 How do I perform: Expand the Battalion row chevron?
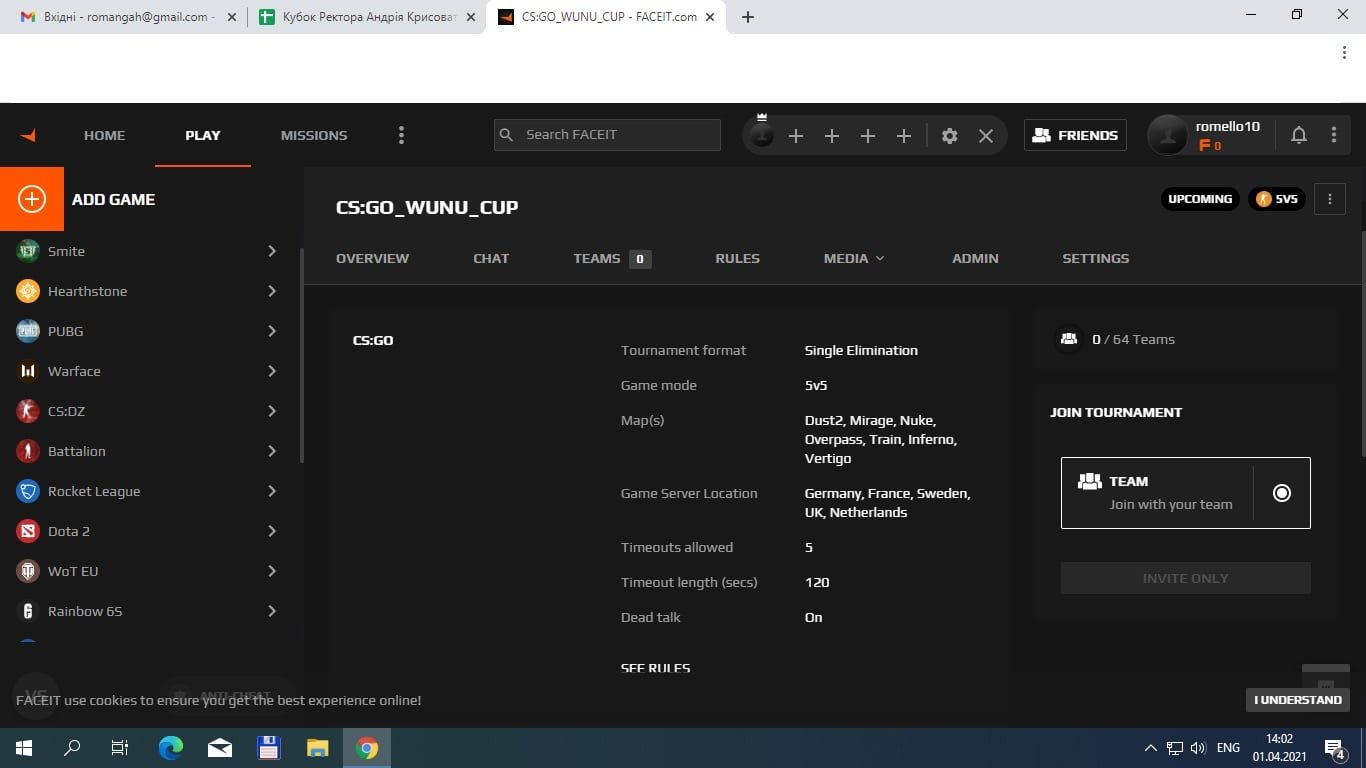[272, 451]
